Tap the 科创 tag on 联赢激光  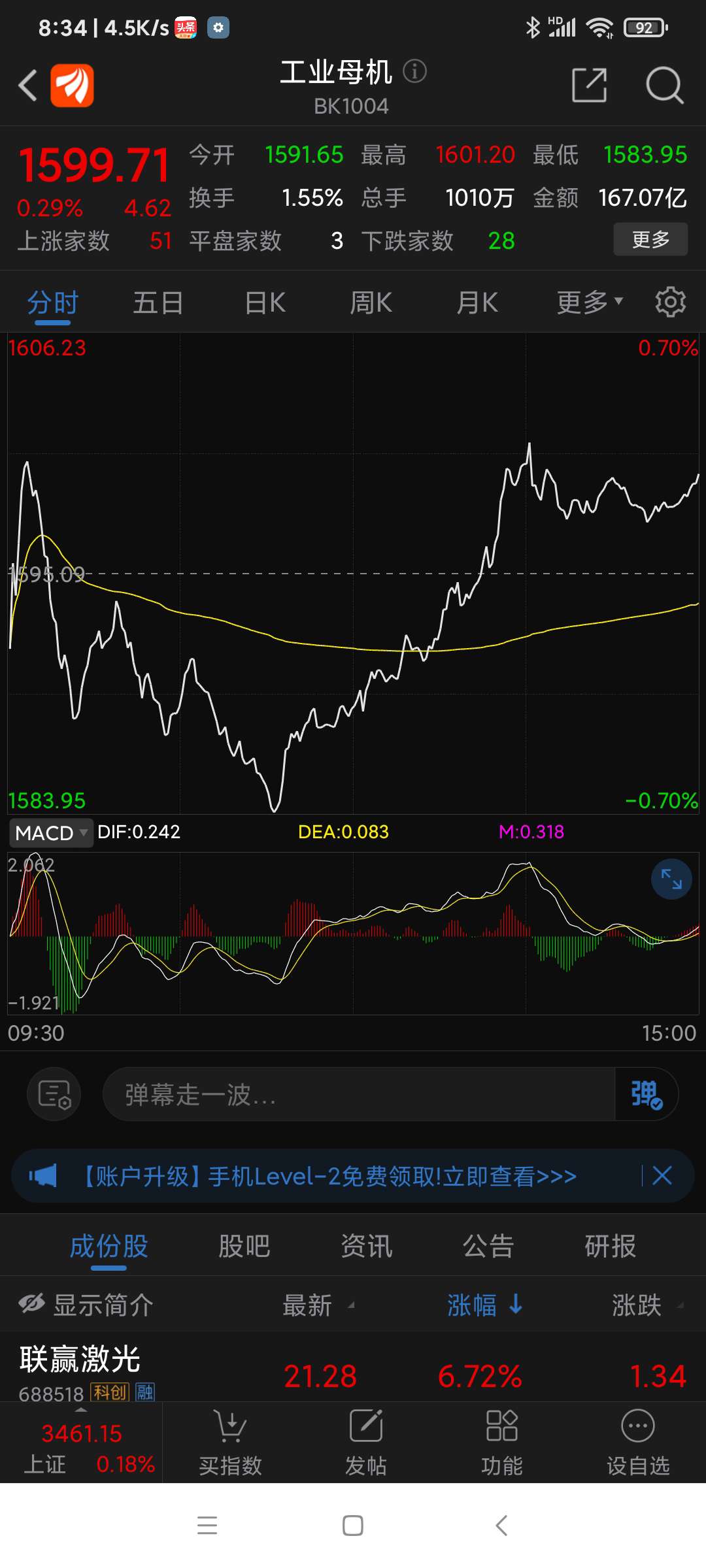(109, 1392)
